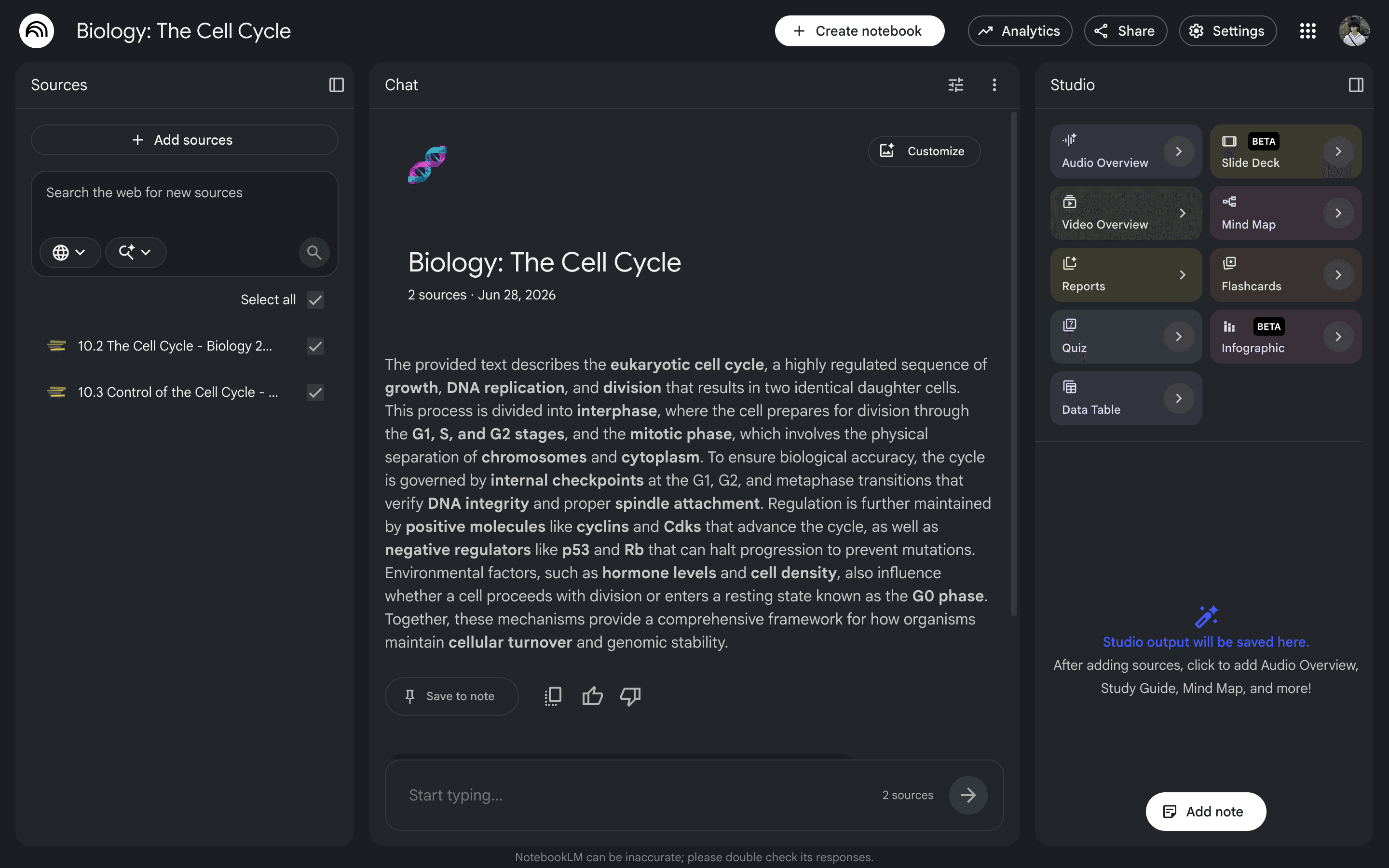Collapse the Sources panel icon
The image size is (1389, 868).
(x=336, y=85)
